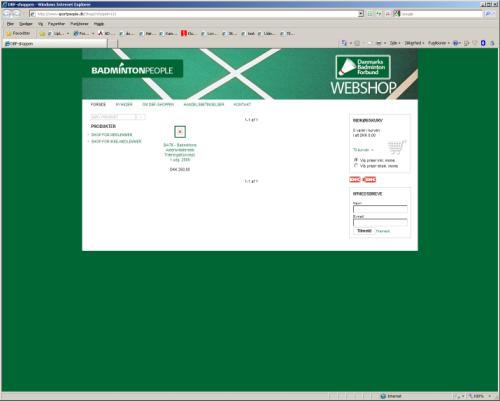Click the FORSIDE navigation link
Image resolution: width=500 pixels, height=401 pixels.
(x=98, y=105)
